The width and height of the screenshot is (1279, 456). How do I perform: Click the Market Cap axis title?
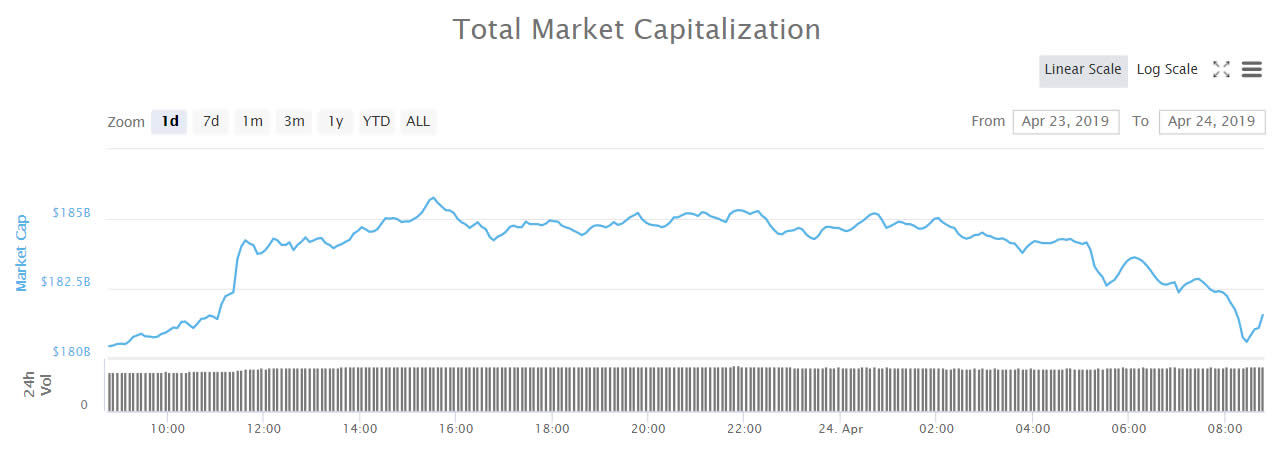pyautogui.click(x=22, y=252)
